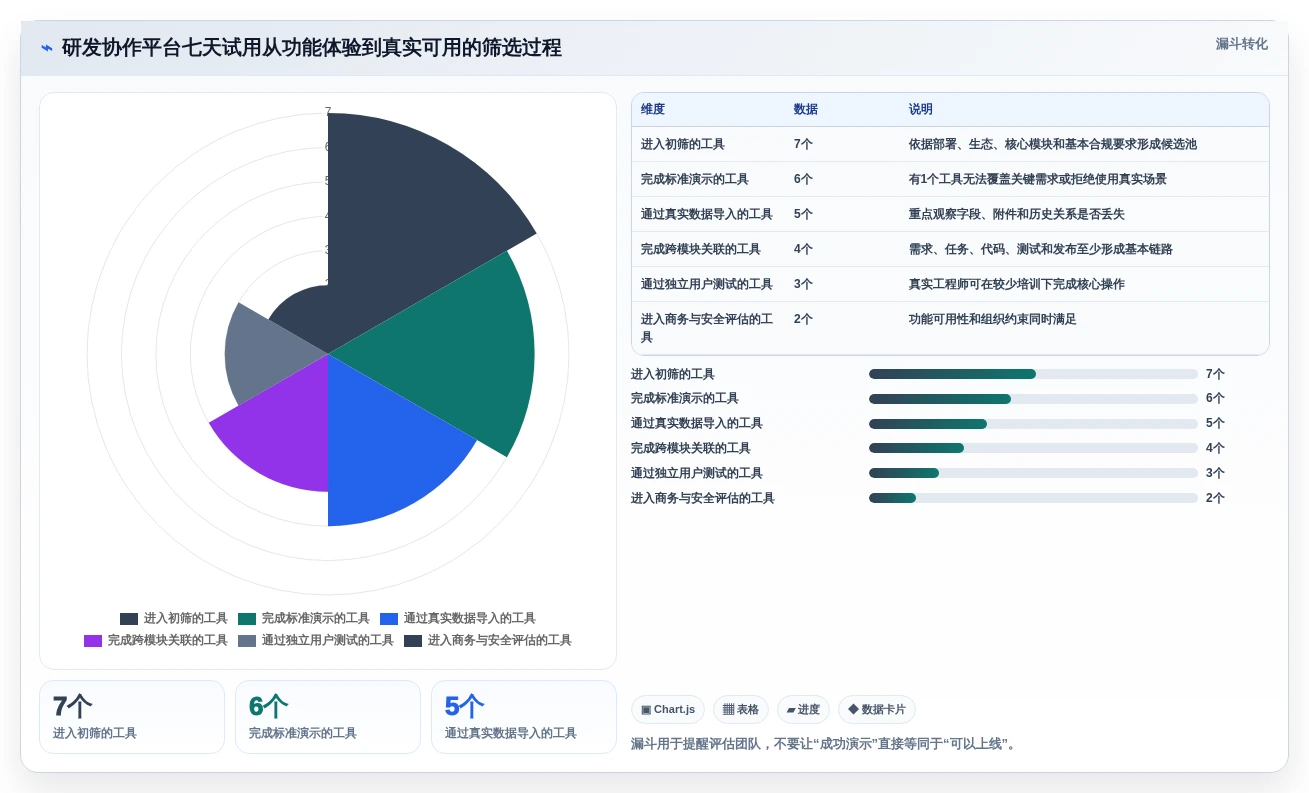This screenshot has height=793, width=1309.
Task: Click progress bar for 进入初筛的工具
Action: (1033, 374)
